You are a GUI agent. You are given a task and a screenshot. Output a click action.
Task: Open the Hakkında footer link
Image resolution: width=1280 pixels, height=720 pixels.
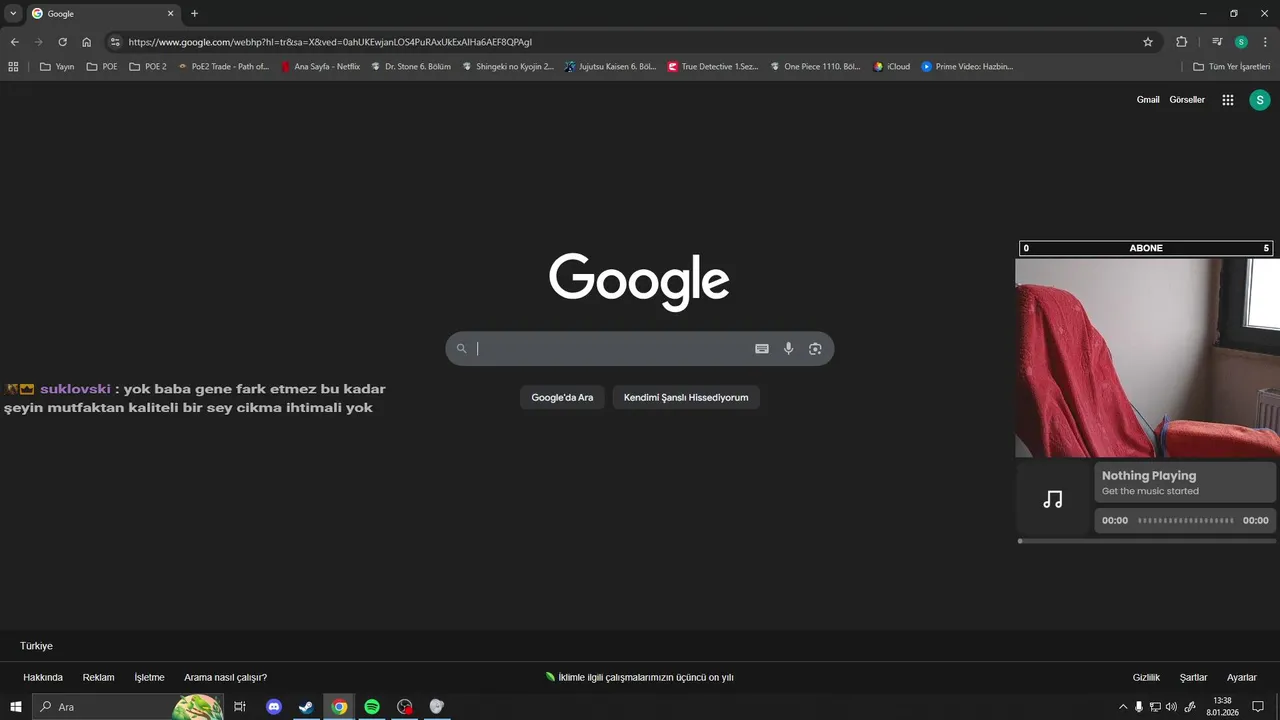tap(43, 677)
